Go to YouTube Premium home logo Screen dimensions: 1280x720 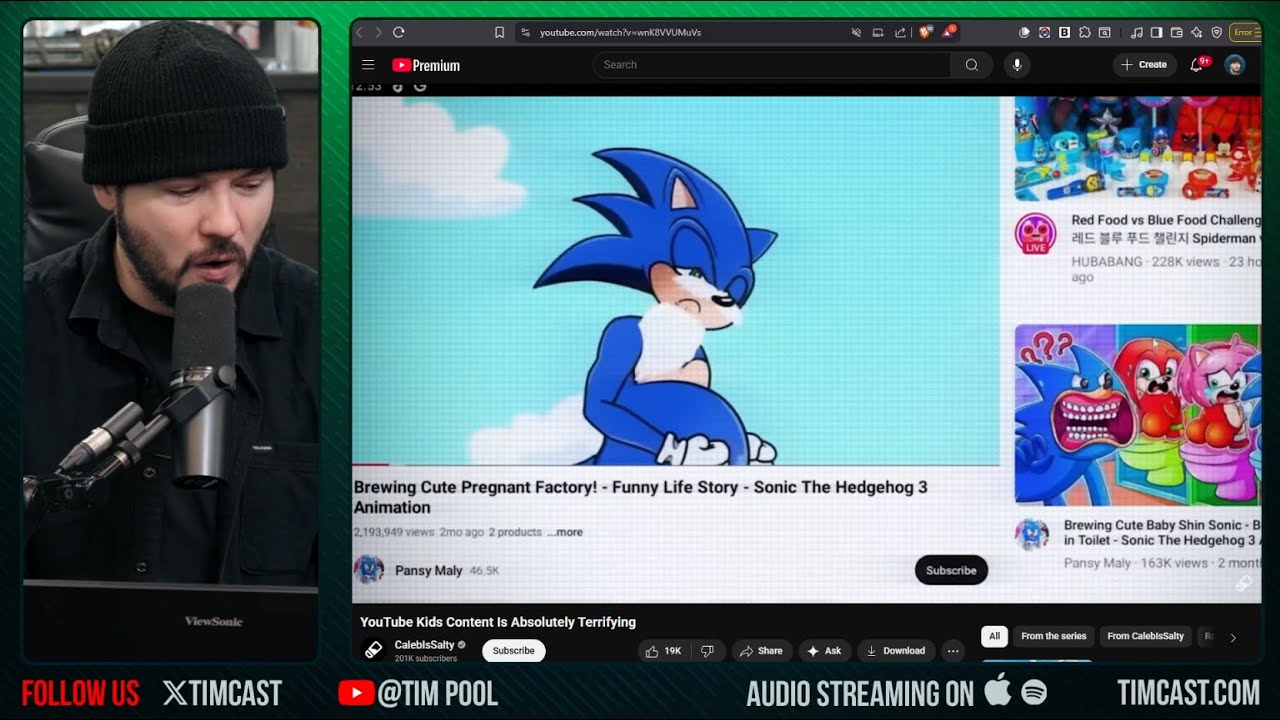[426, 65]
